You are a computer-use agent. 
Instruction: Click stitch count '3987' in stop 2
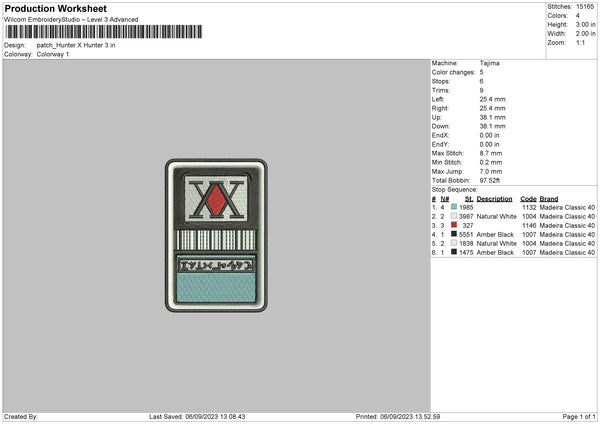[466, 217]
